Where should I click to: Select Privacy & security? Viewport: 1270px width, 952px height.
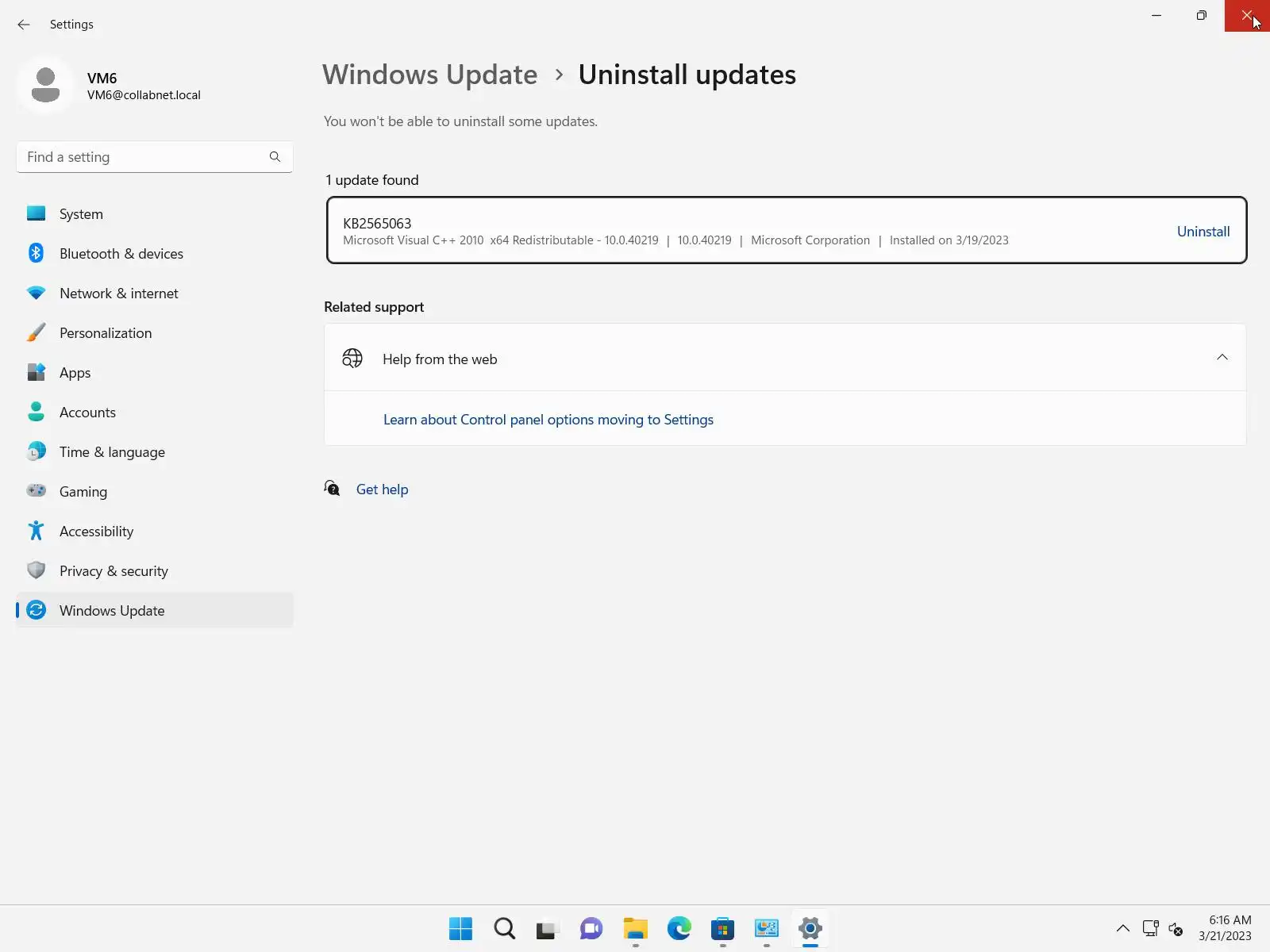click(x=155, y=570)
